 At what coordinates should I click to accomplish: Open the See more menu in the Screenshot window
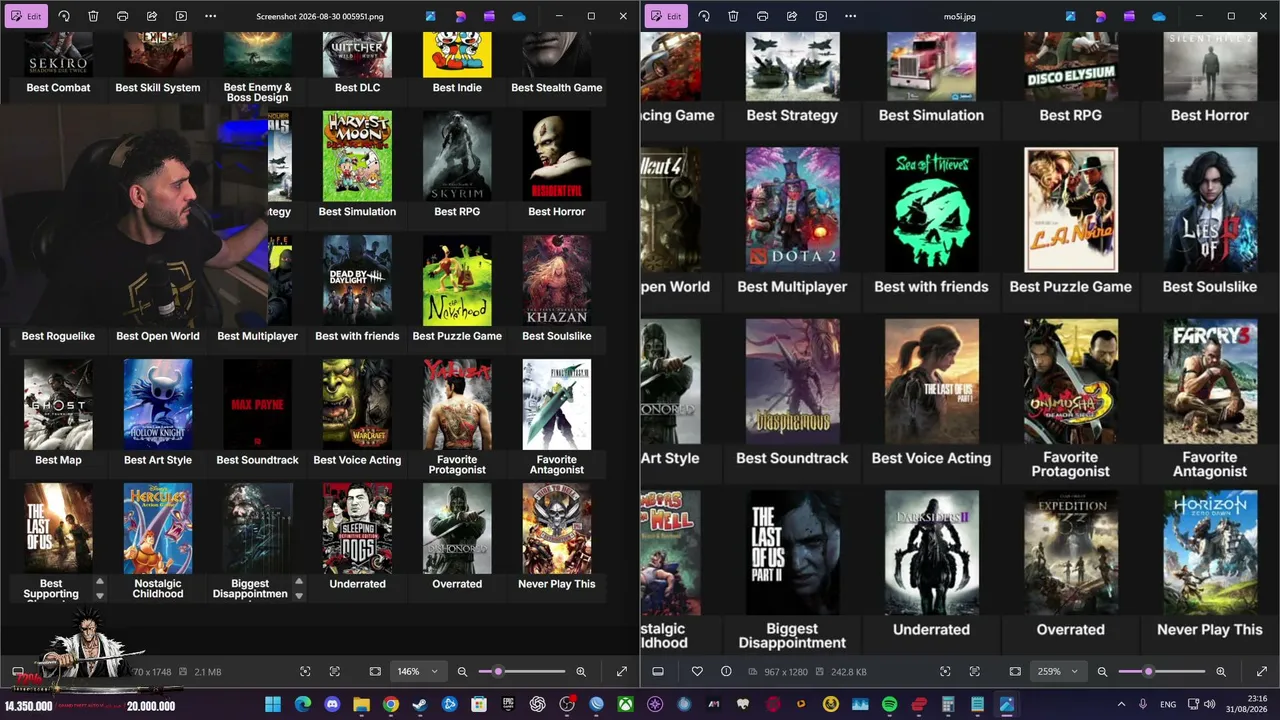point(210,16)
